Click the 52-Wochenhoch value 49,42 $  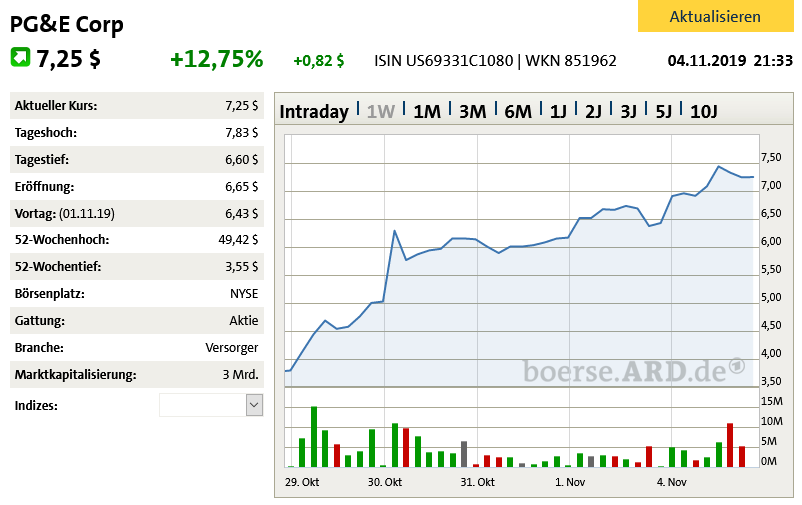tap(238, 239)
